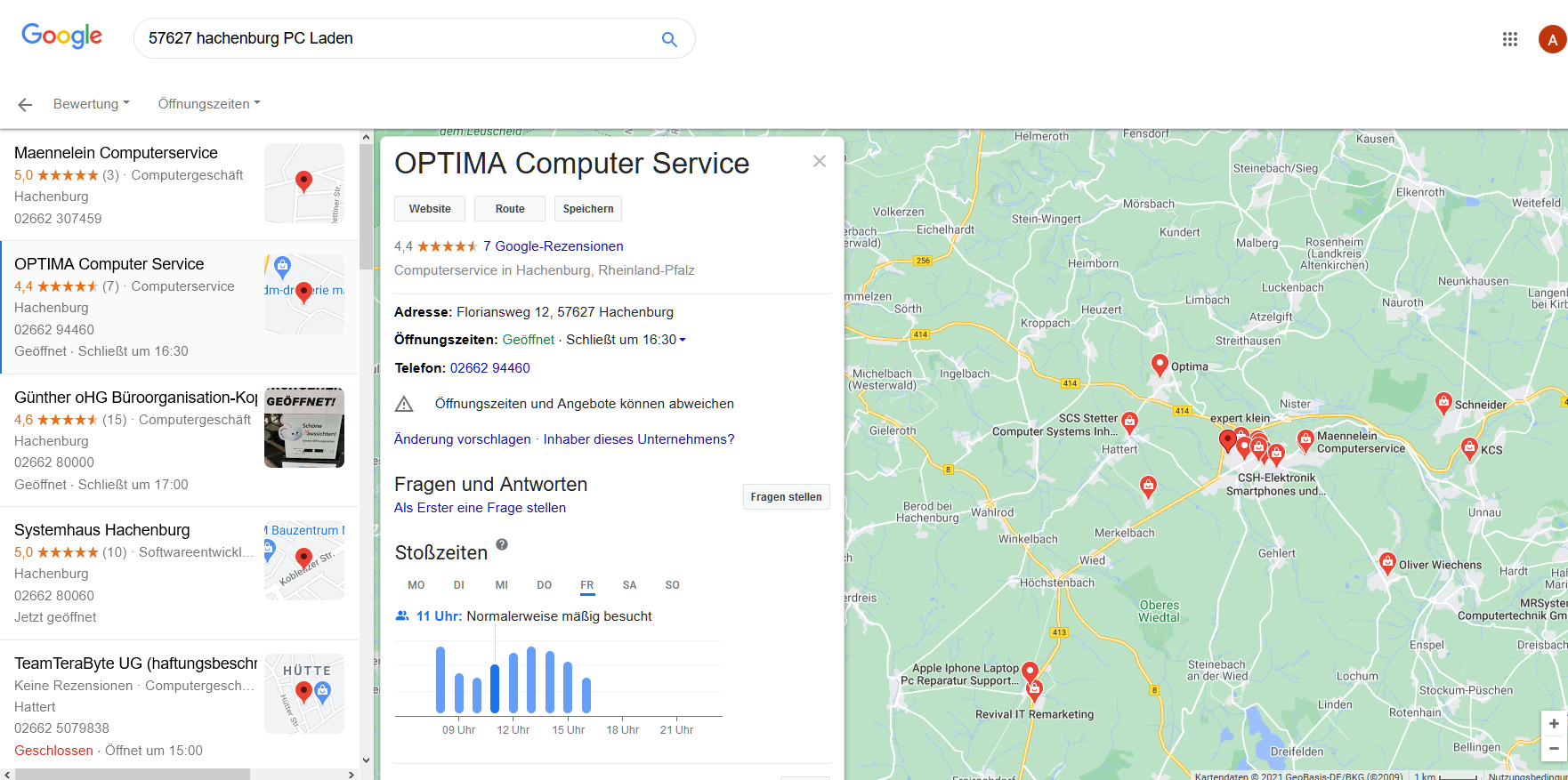The height and width of the screenshot is (780, 1568).
Task: Click the Optima map pin
Action: pos(1159,365)
